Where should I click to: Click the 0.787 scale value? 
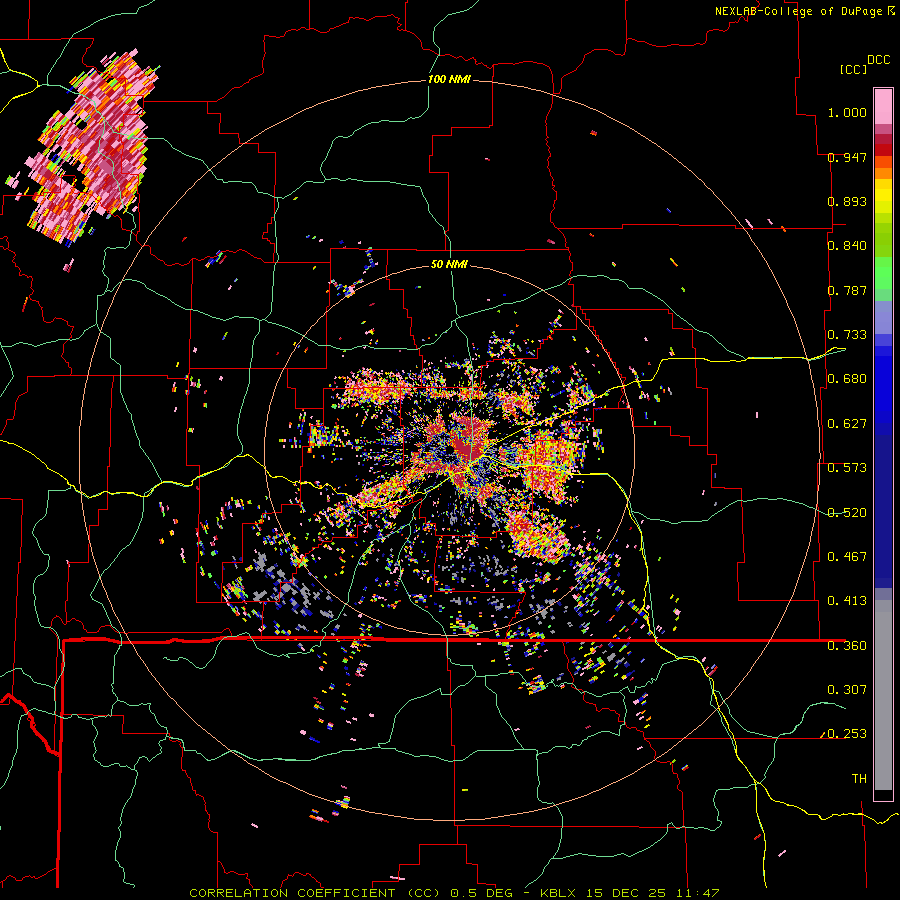coord(847,290)
